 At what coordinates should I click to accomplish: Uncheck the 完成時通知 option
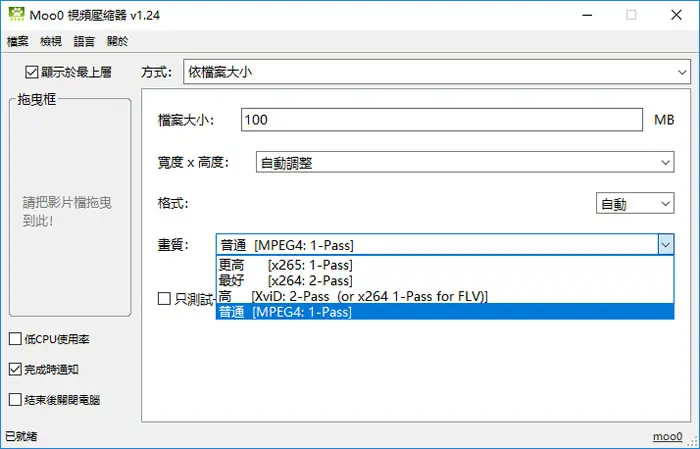coord(15,369)
